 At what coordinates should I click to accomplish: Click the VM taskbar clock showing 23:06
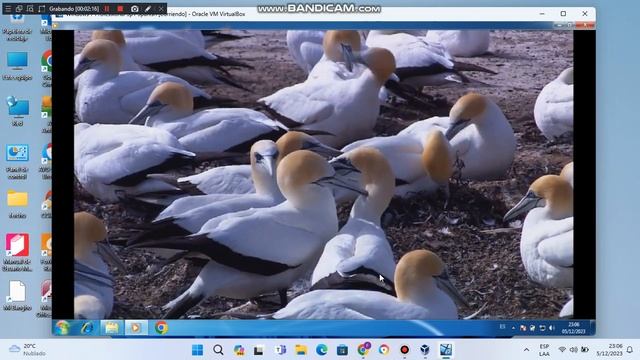point(573,328)
